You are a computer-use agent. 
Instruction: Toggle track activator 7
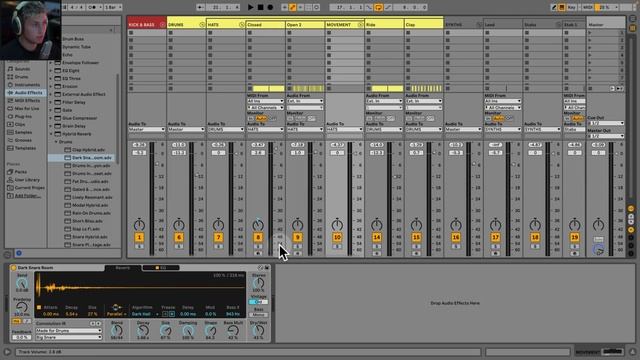tap(218, 237)
